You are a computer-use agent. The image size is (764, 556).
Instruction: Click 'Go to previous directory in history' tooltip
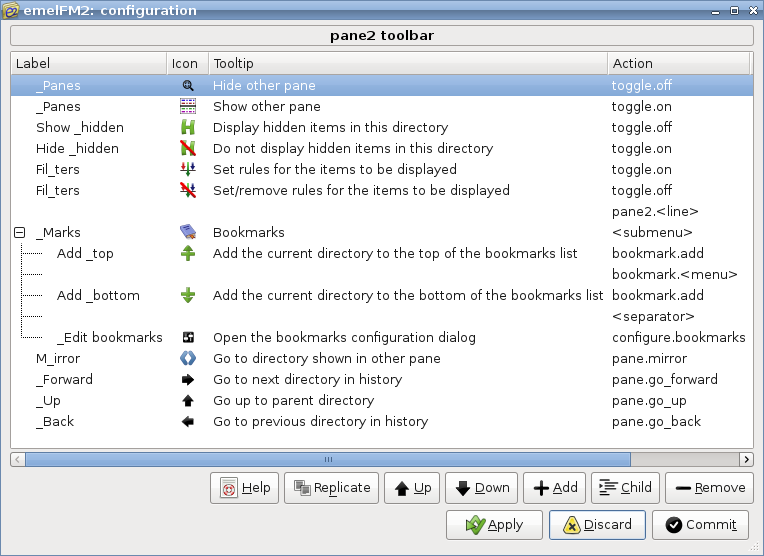321,422
